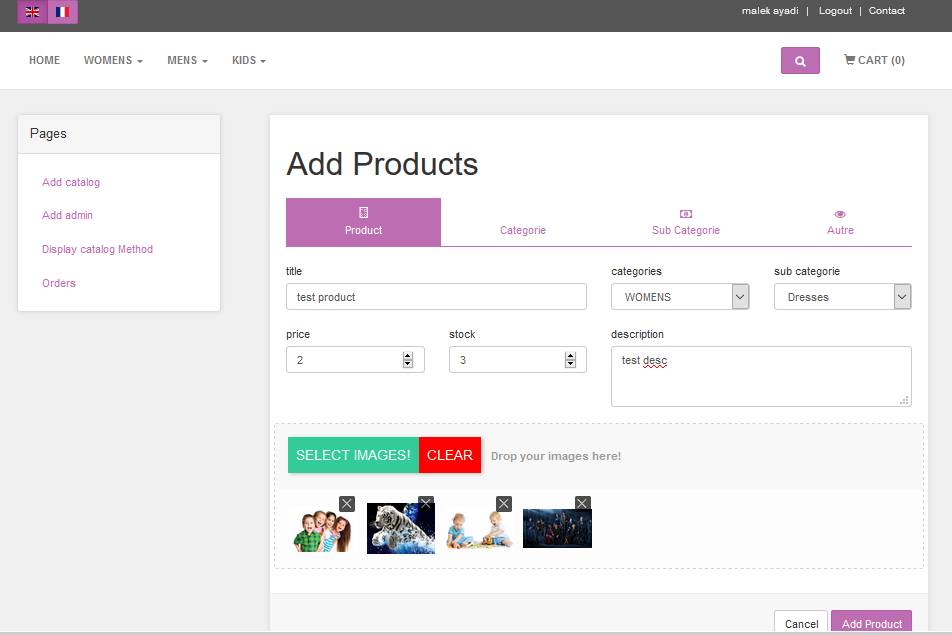Open the shopping cart
Image resolution: width=952 pixels, height=635 pixels.
(874, 60)
